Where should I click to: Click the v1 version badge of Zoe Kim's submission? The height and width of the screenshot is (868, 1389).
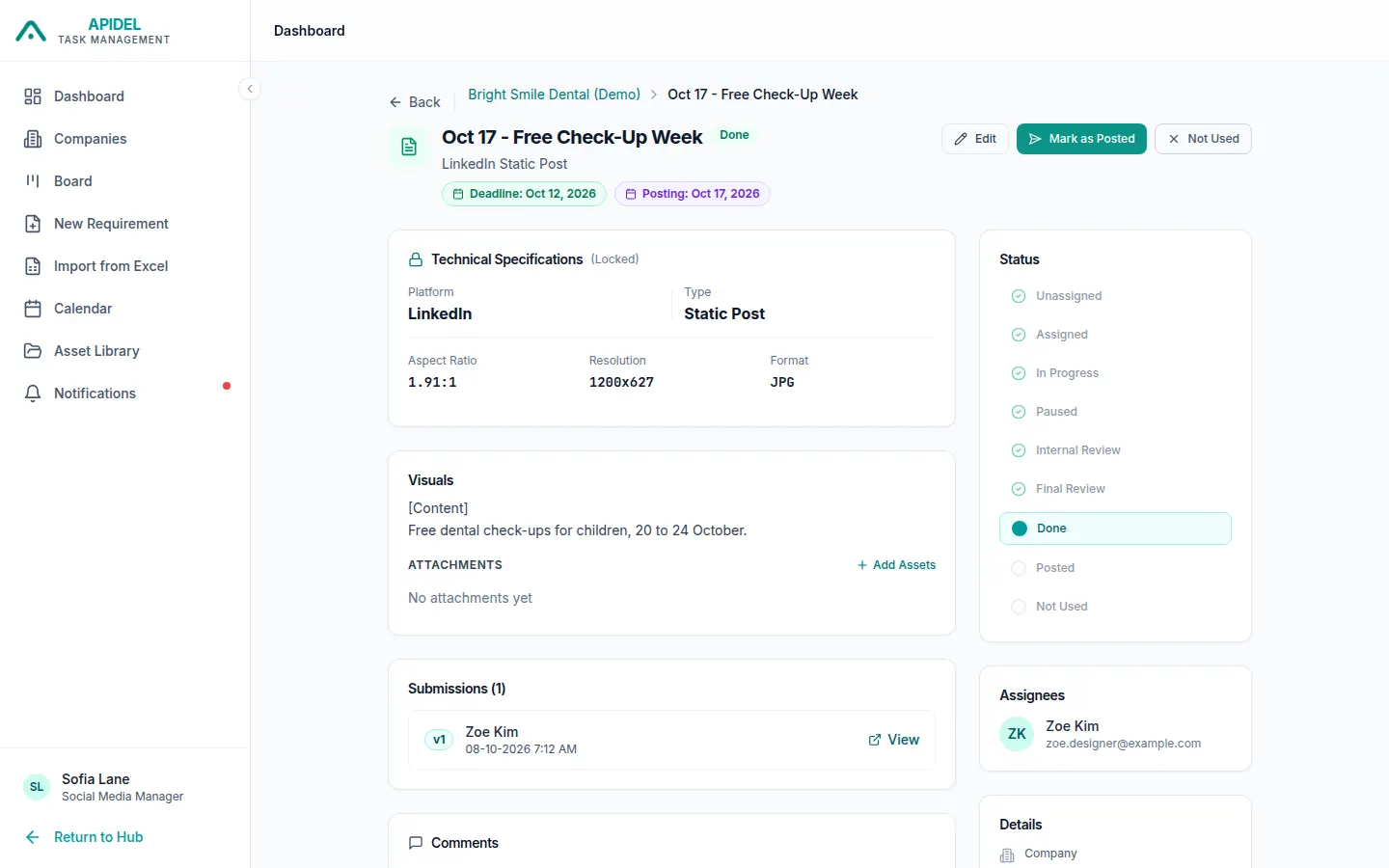[x=439, y=740]
